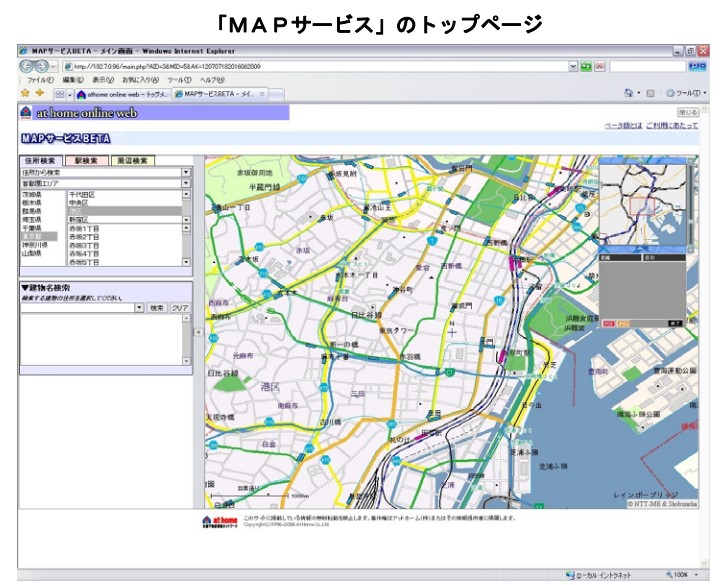Open the 編集 menu
The image size is (723, 585).
pyautogui.click(x=73, y=80)
